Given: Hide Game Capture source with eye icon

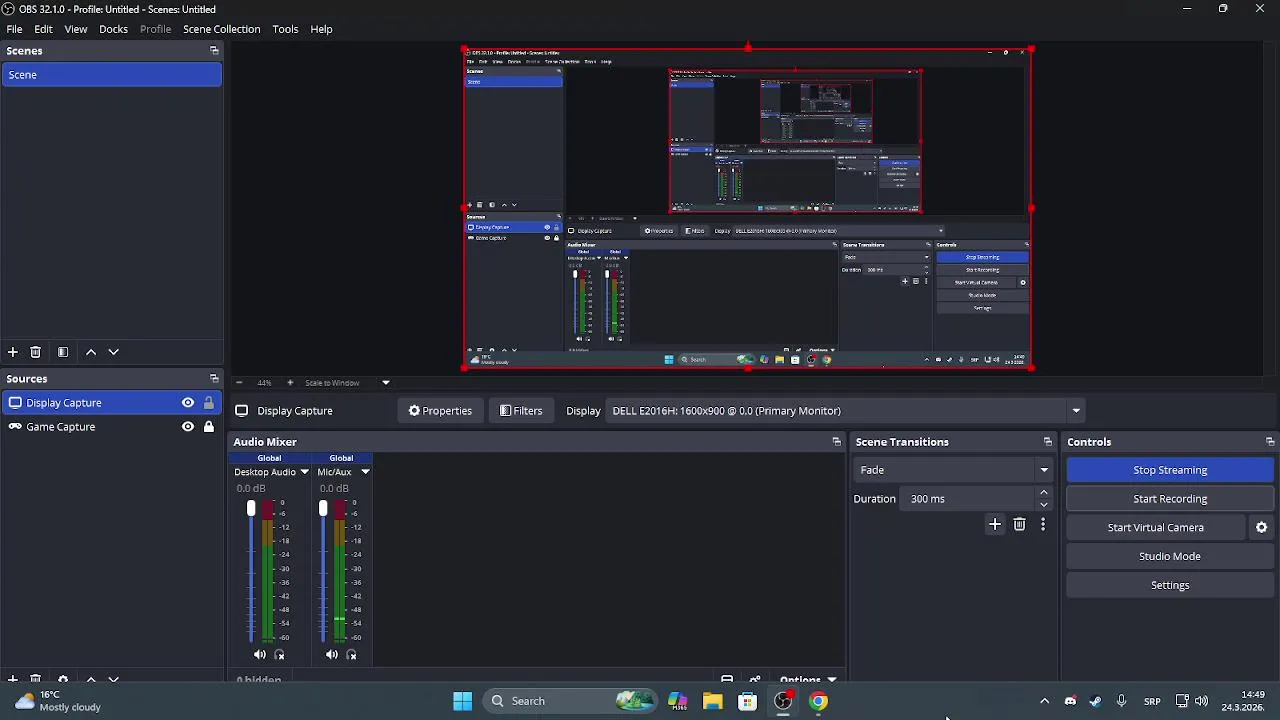Looking at the screenshot, I should click(x=188, y=427).
